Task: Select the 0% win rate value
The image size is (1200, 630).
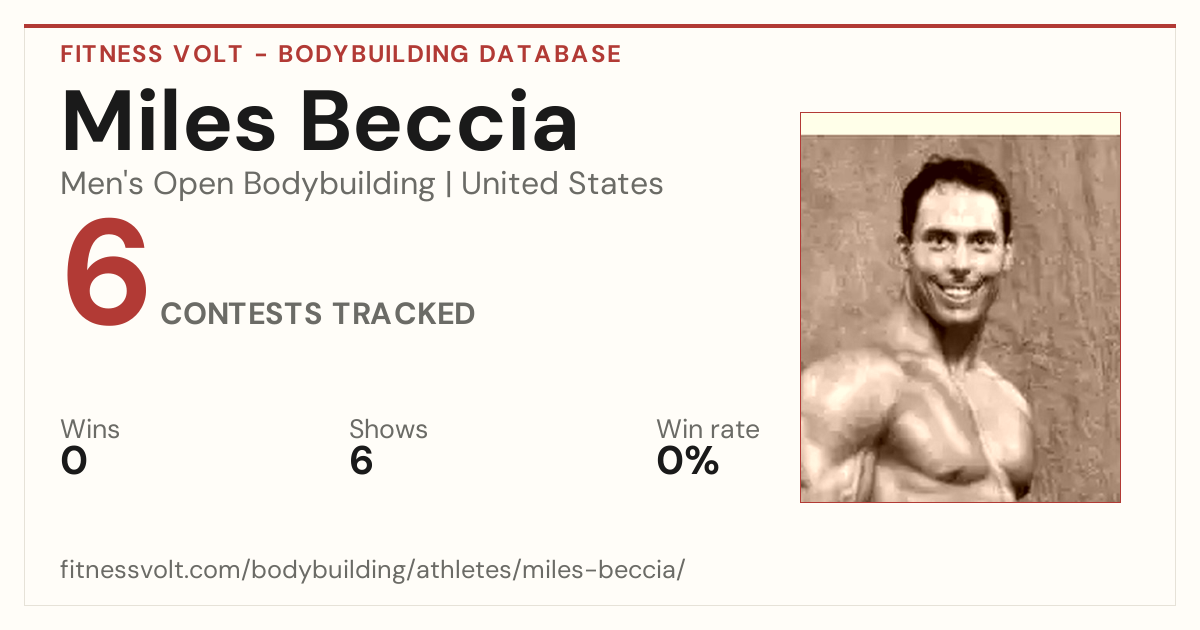Action: [x=688, y=461]
